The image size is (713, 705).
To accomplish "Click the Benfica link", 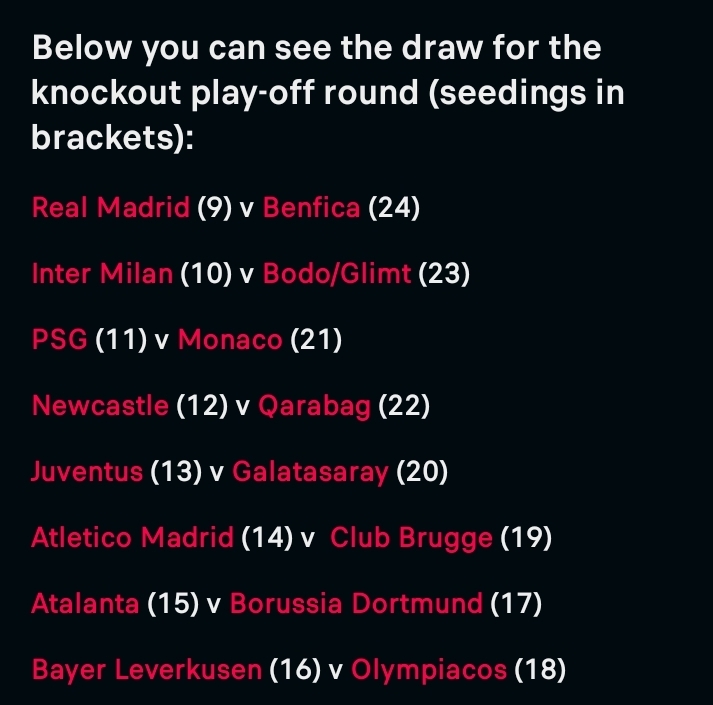I will coord(311,208).
